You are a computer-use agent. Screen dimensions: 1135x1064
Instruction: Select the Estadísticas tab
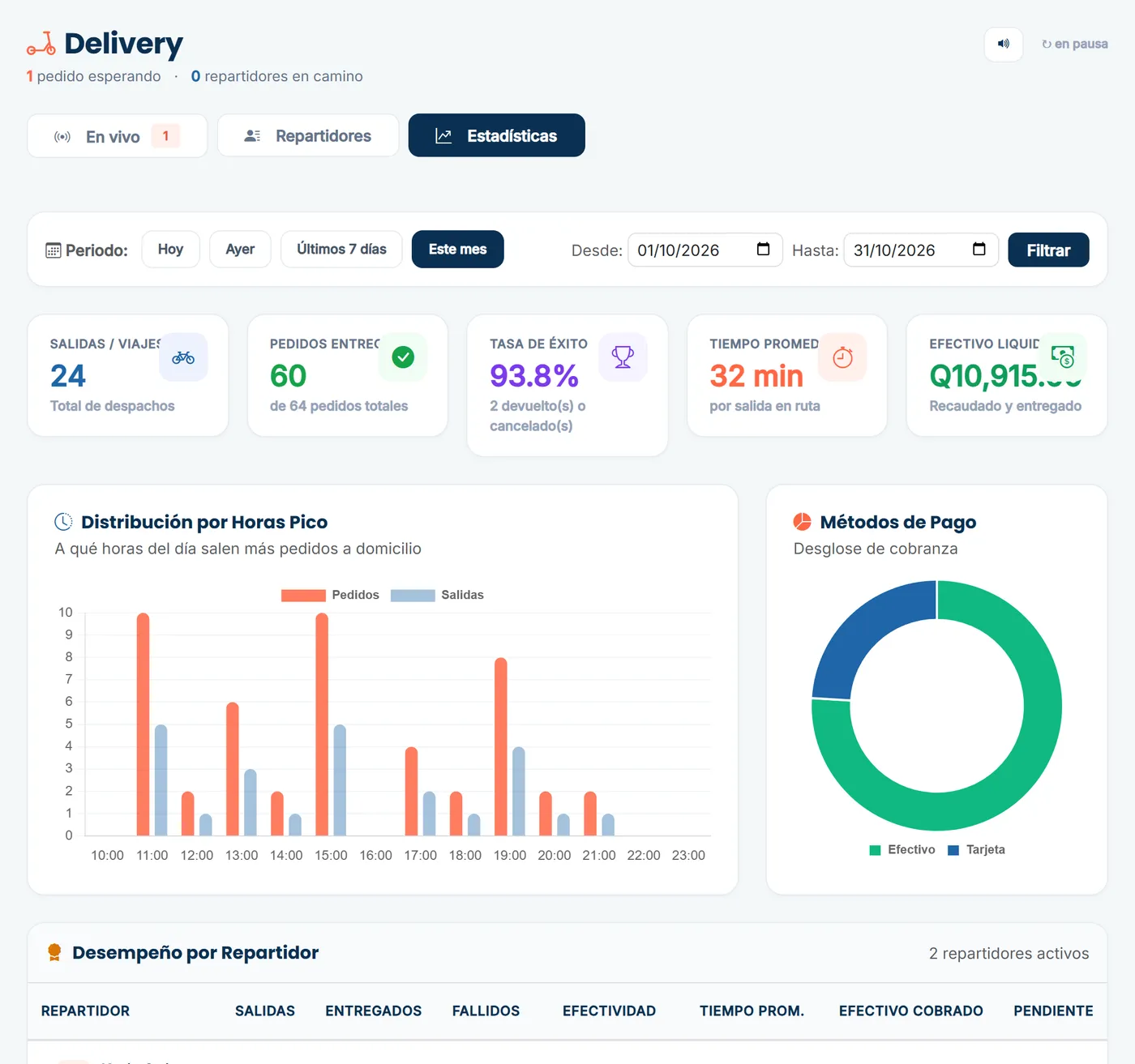click(497, 135)
